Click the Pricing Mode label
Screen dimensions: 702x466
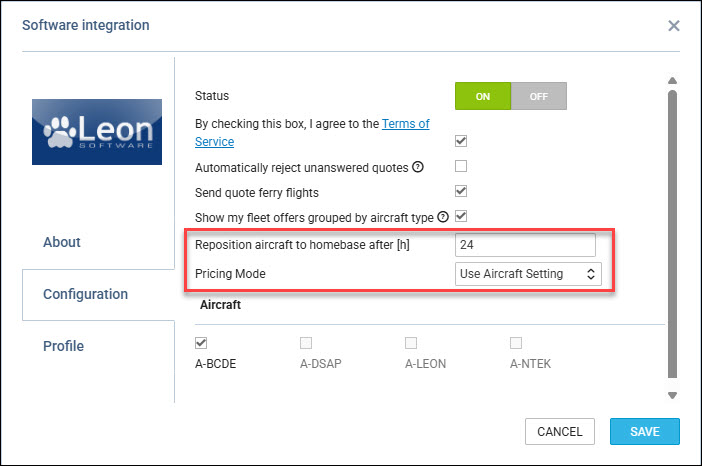(x=230, y=274)
